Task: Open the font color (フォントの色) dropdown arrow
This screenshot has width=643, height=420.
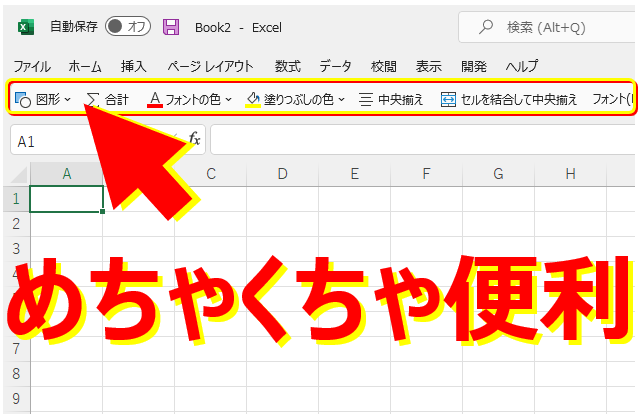Action: click(x=228, y=99)
